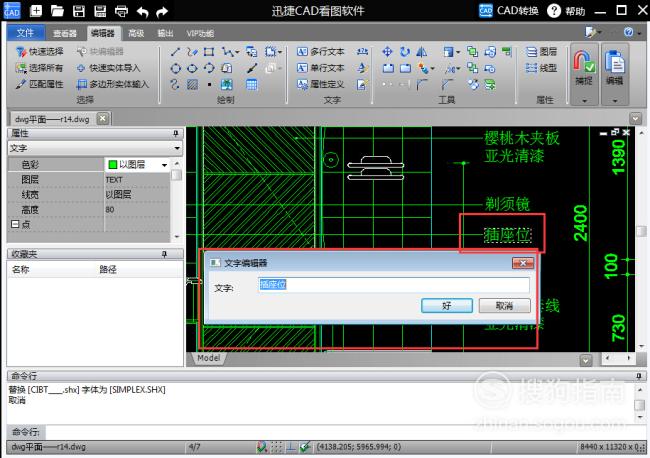Create new file with plus icon
Viewport: 650px width, 458px height.
point(36,11)
